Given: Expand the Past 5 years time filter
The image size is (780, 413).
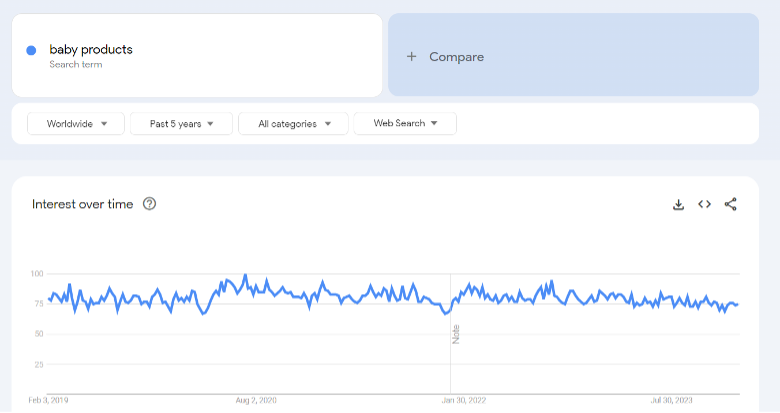Looking at the screenshot, I should (x=181, y=123).
